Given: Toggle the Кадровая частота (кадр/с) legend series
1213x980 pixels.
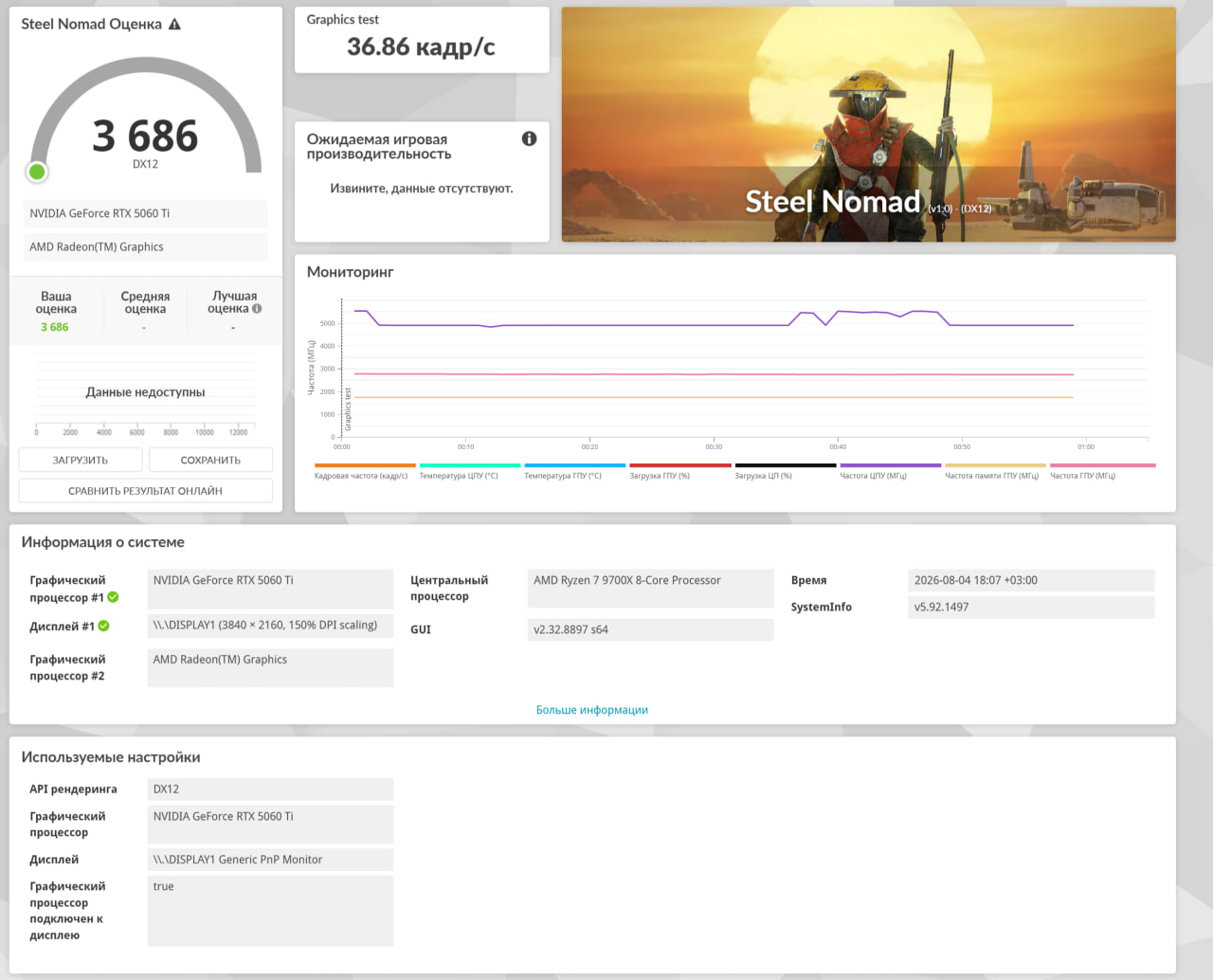Looking at the screenshot, I should pyautogui.click(x=365, y=471).
